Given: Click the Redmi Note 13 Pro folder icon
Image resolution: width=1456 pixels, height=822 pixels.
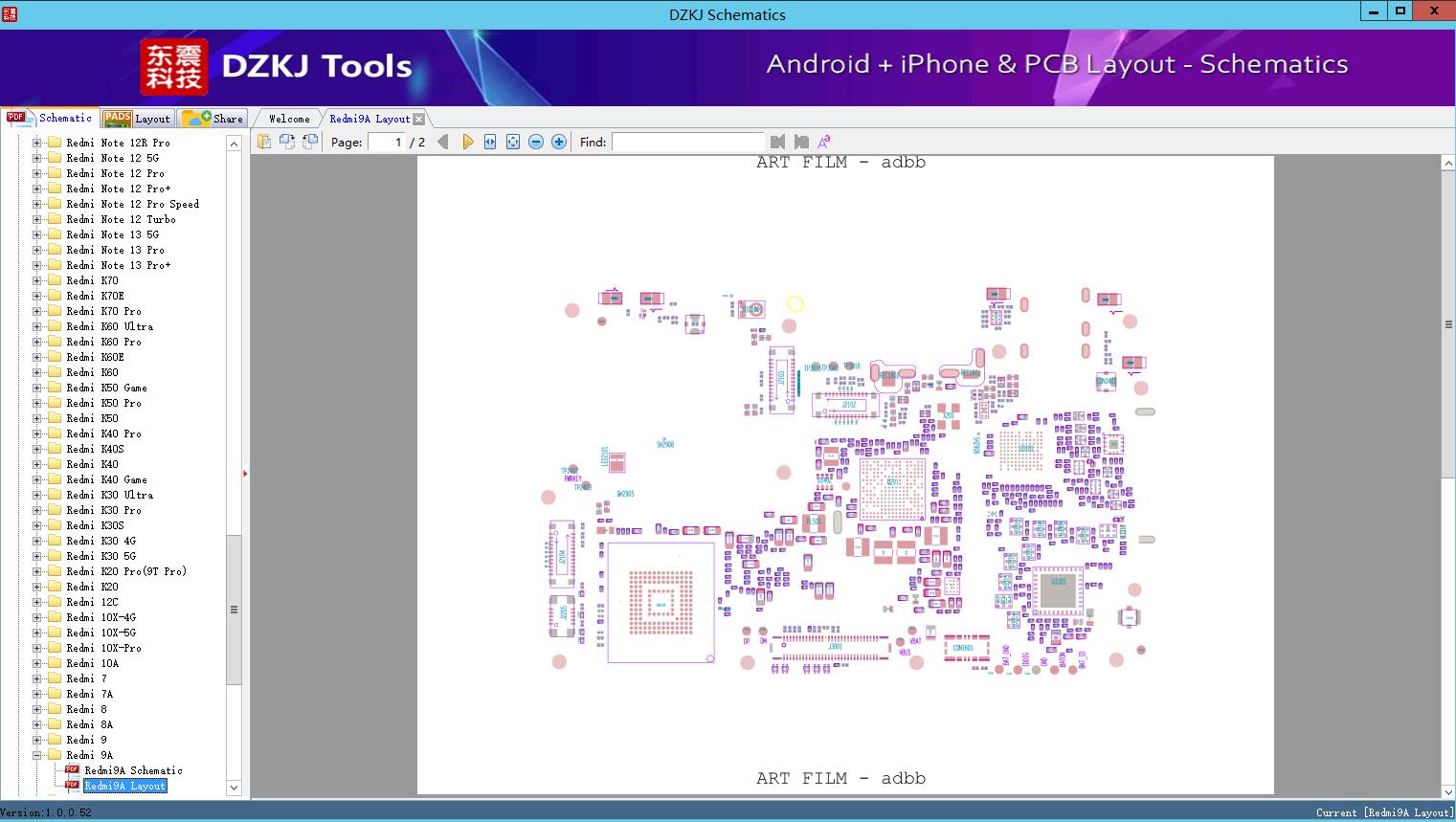Looking at the screenshot, I should coord(55,250).
